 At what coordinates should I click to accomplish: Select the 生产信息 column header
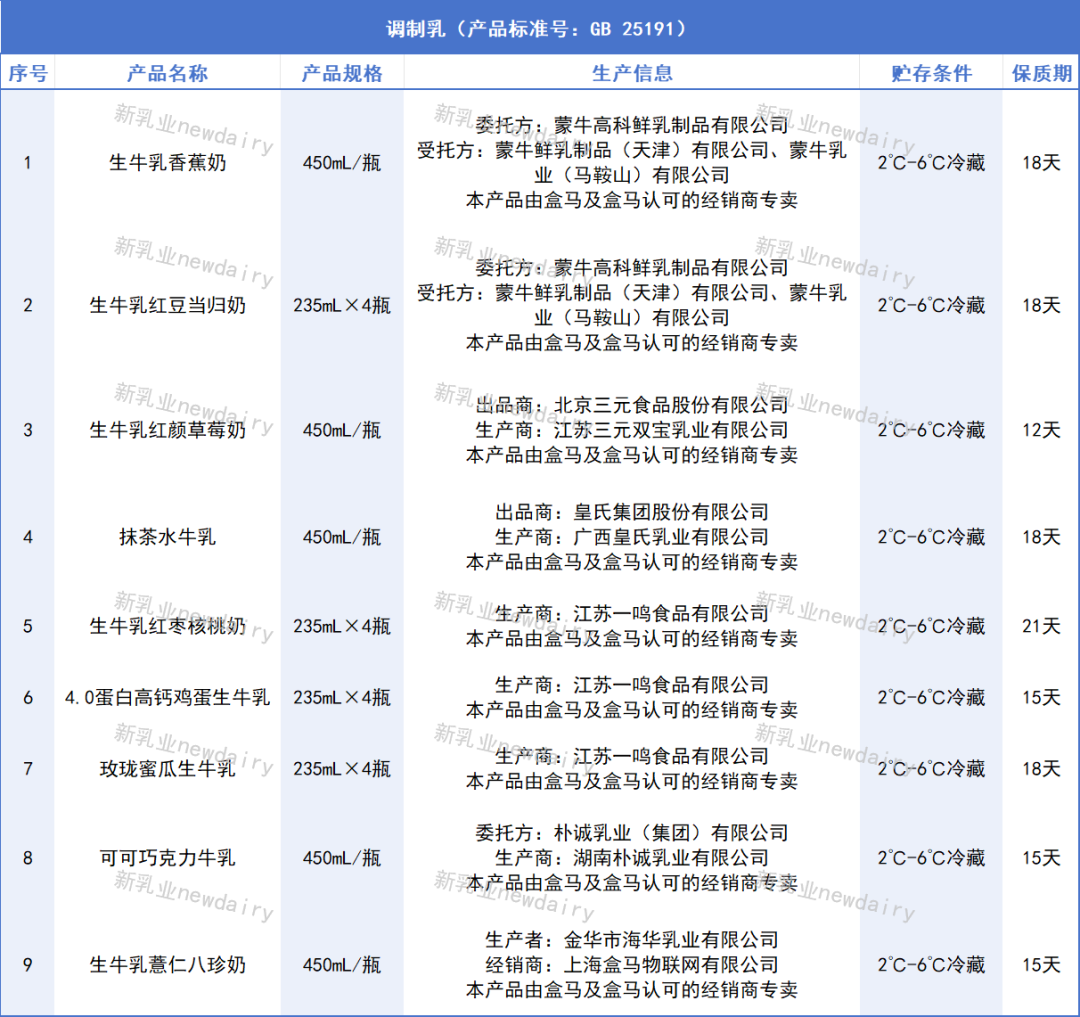pos(632,73)
